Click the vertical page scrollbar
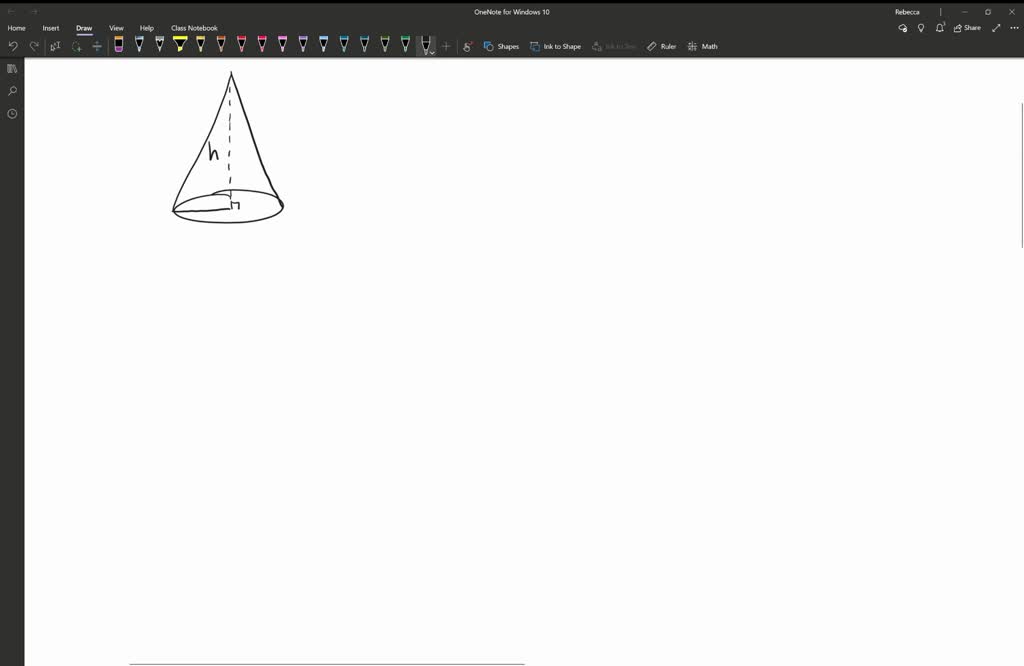This screenshot has height=666, width=1024. (1021, 175)
